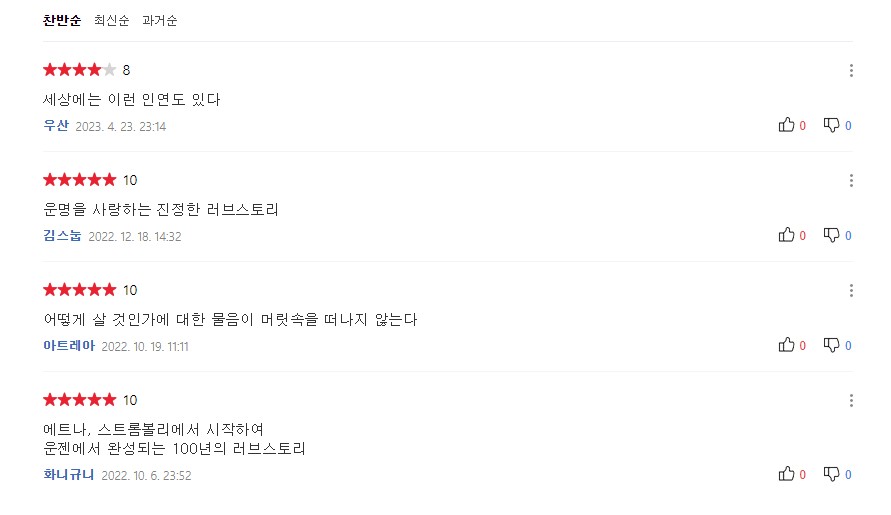This screenshot has width=891, height=515.
Task: Sort reviews by 최신순
Action: coord(111,20)
